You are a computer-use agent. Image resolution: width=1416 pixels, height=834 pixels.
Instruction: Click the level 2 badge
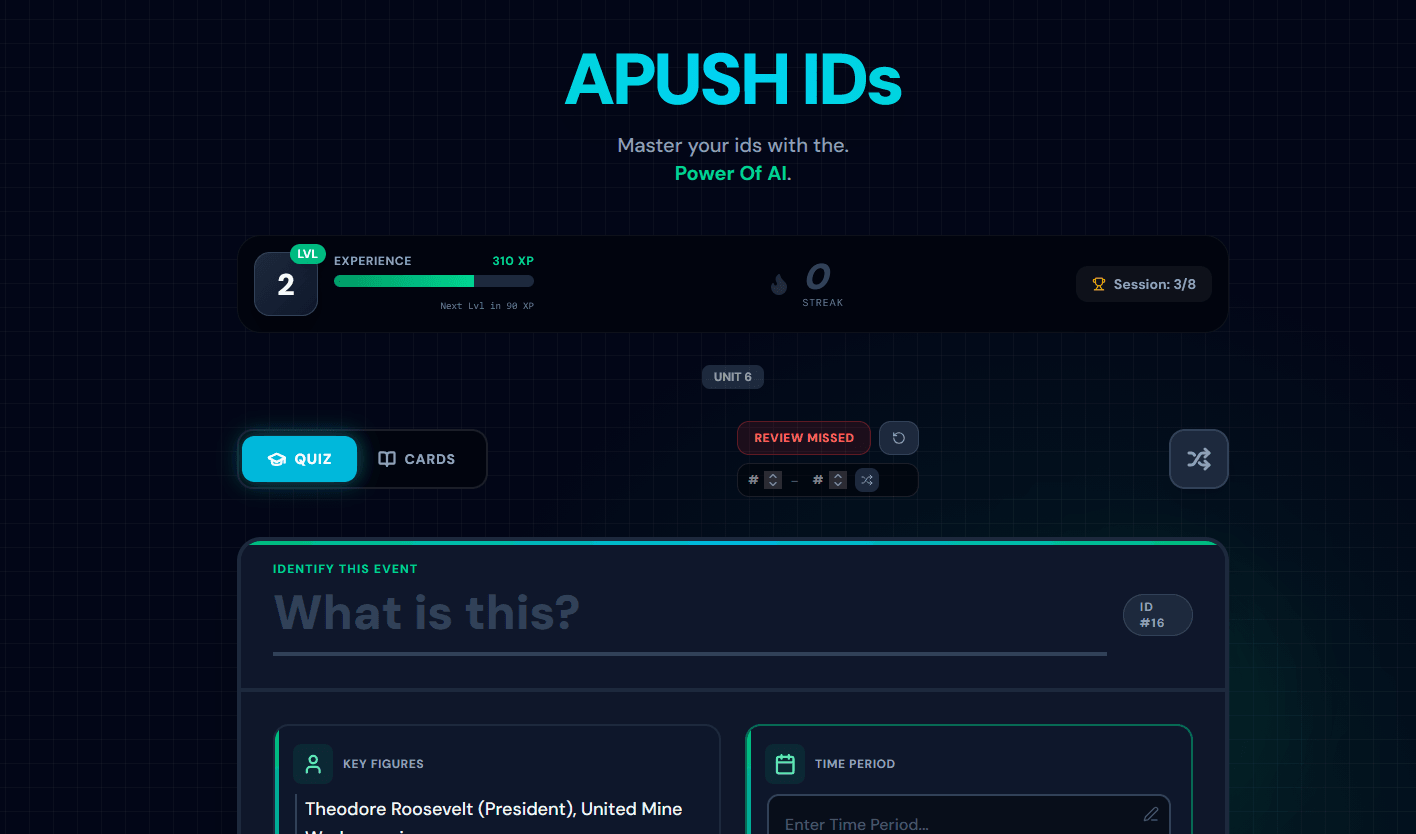click(x=286, y=284)
